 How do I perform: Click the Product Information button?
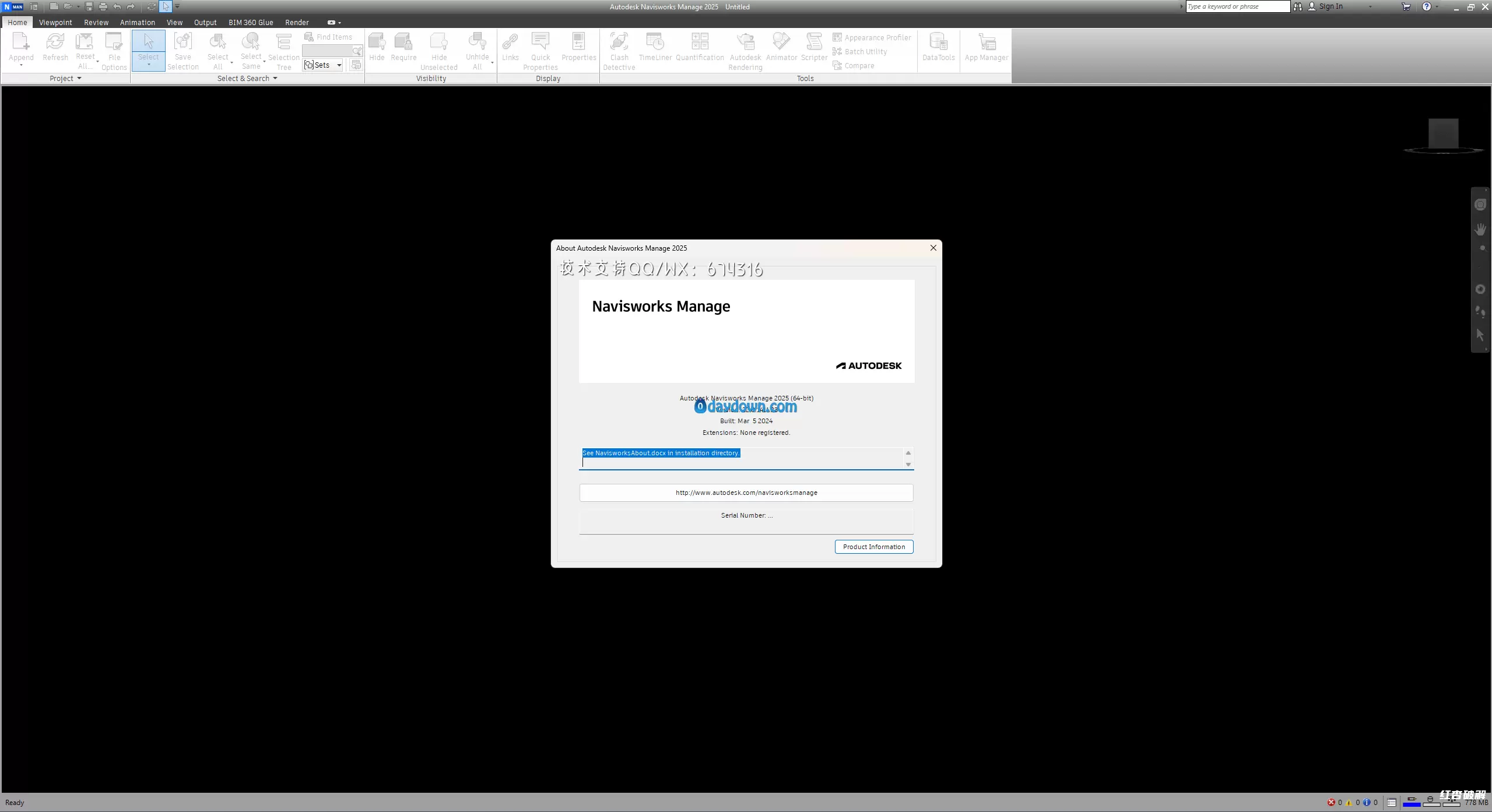tap(874, 547)
